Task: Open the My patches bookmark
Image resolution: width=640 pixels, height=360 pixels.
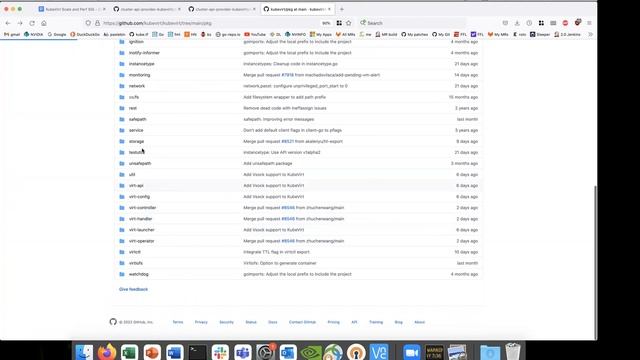Action: (x=414, y=35)
